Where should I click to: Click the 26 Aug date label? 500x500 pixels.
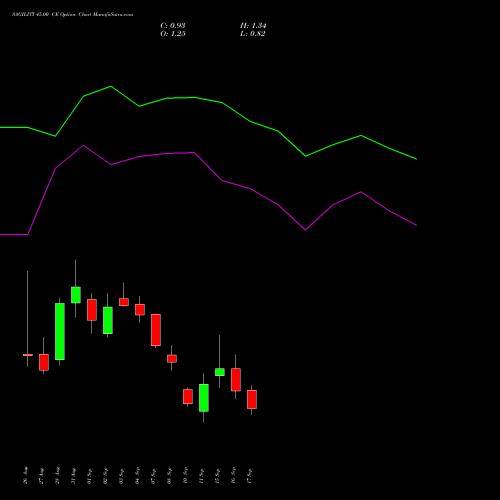click(26, 475)
